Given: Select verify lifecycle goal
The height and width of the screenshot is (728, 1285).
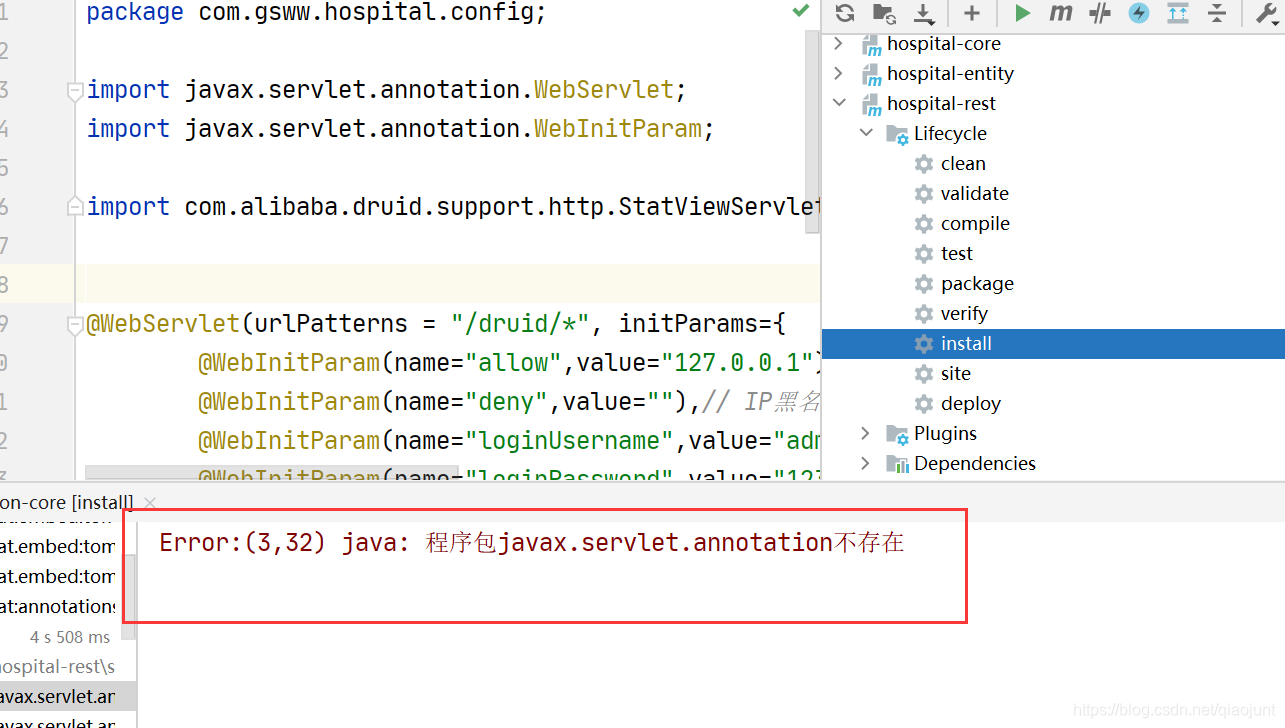Looking at the screenshot, I should coord(964,314).
